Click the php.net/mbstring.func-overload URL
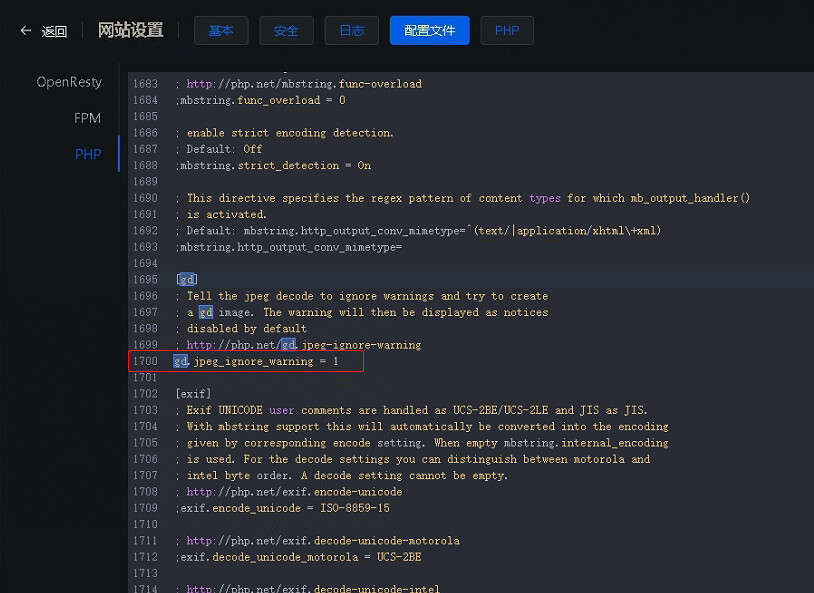 304,84
